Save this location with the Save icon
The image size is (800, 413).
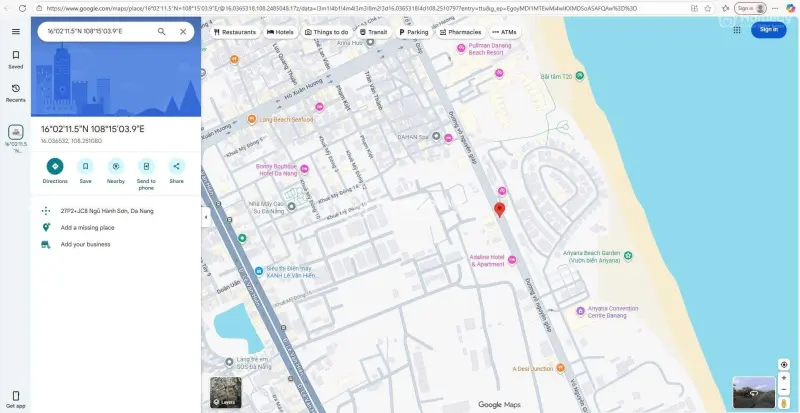click(x=85, y=166)
